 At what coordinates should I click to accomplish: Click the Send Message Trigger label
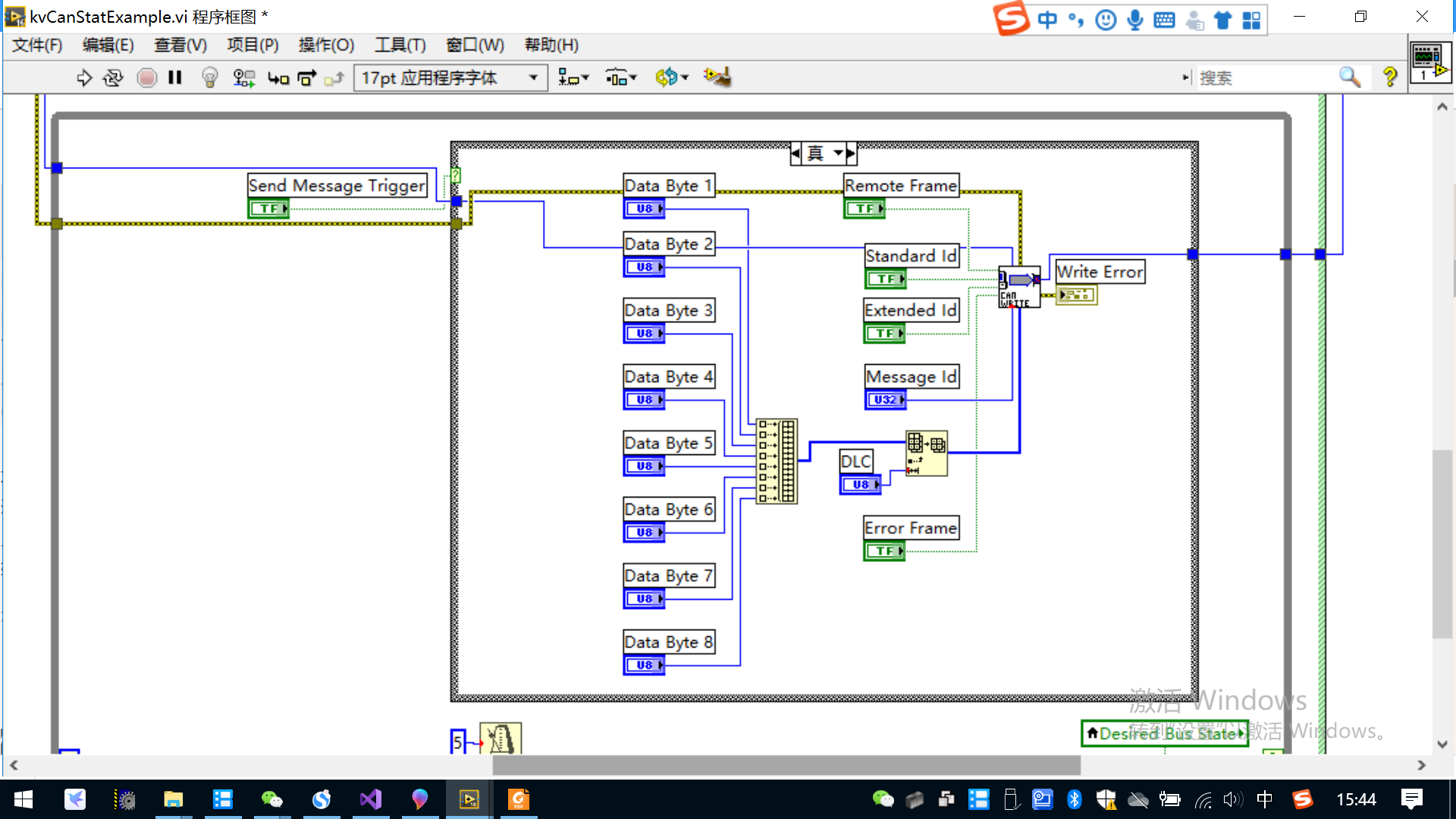coord(337,186)
